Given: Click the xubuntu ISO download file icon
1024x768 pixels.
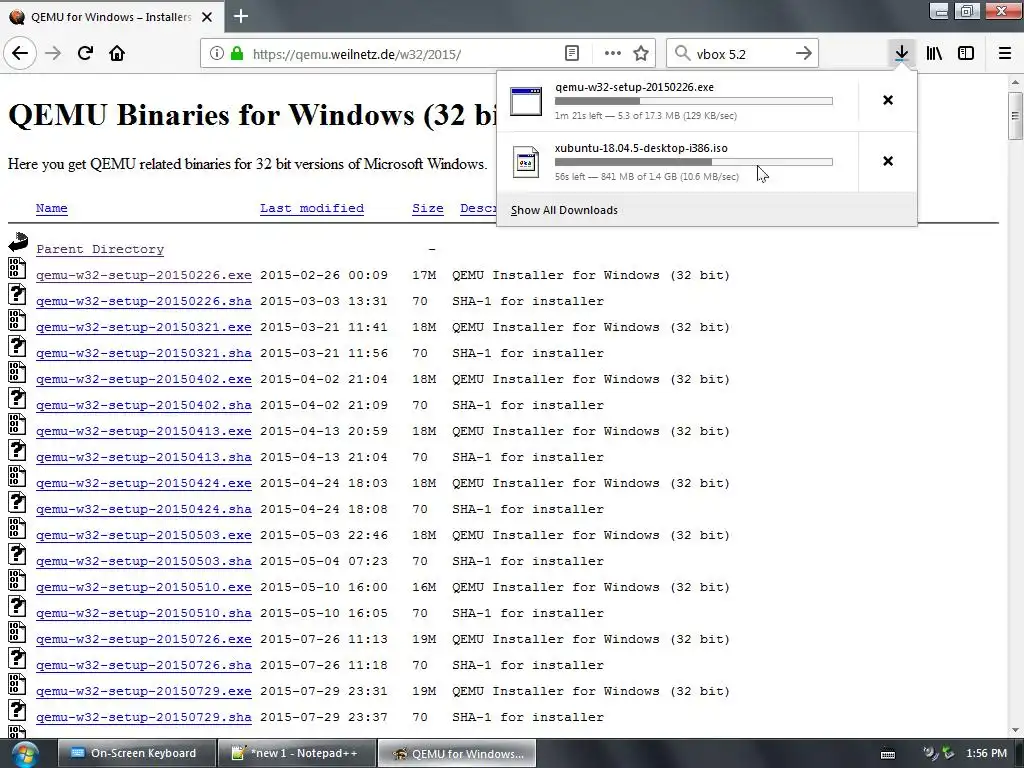Looking at the screenshot, I should point(526,162).
